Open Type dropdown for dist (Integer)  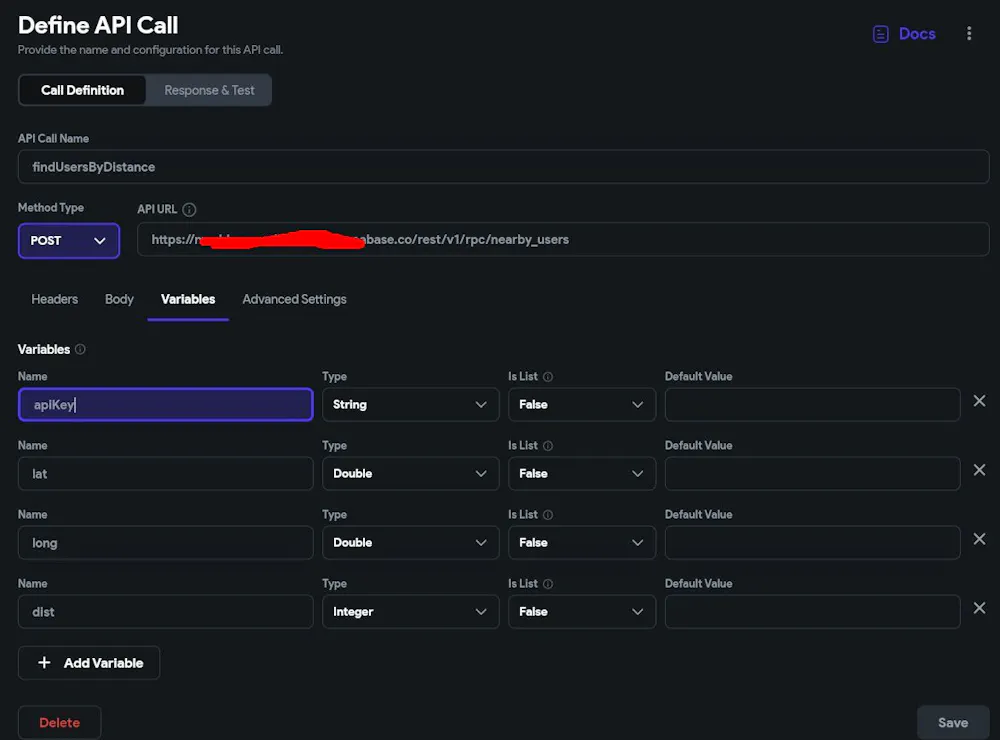pyautogui.click(x=411, y=612)
